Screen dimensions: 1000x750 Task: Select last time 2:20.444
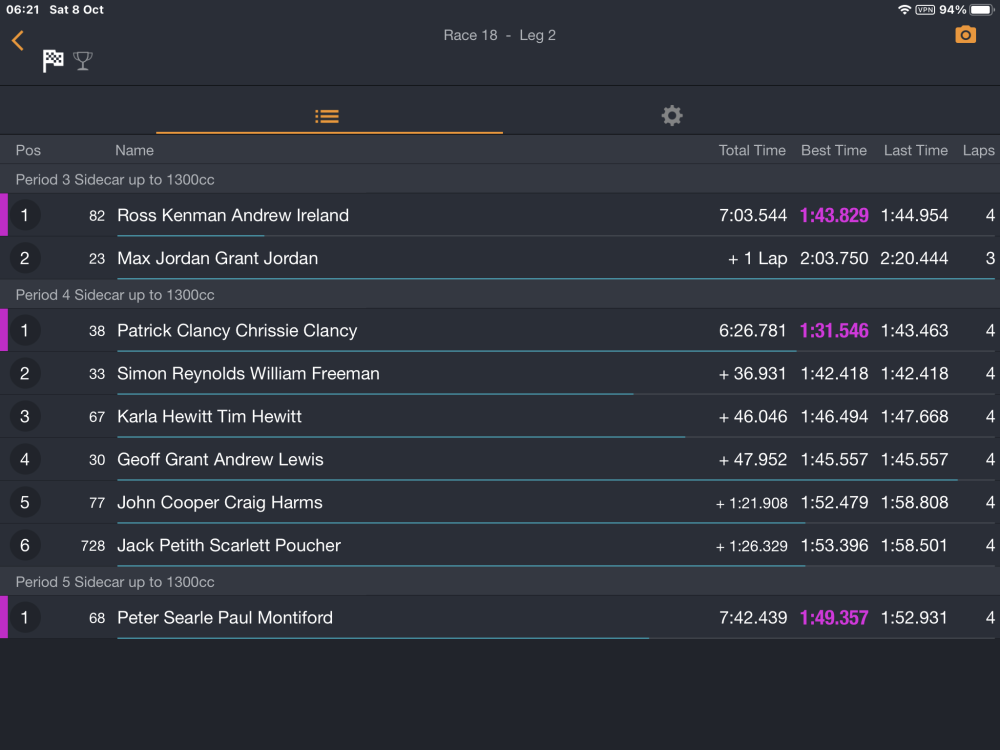click(x=914, y=258)
